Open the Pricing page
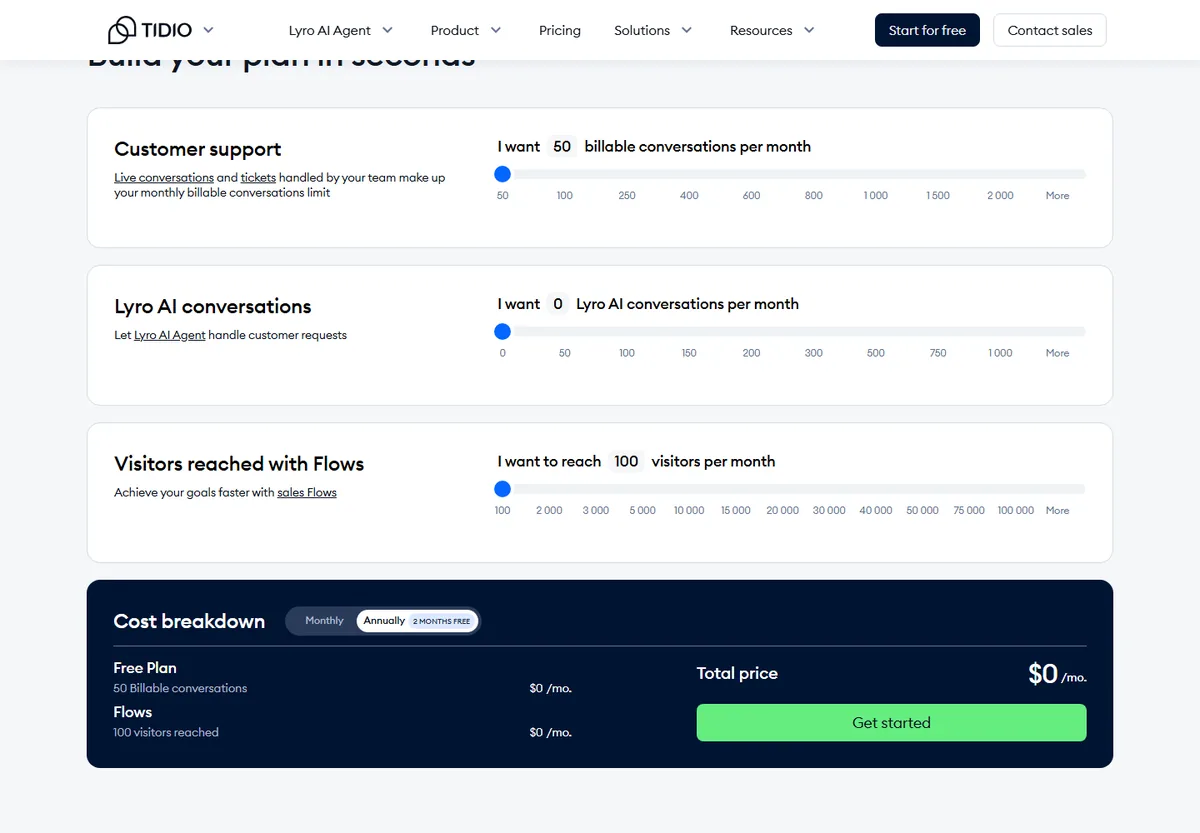Image resolution: width=1200 pixels, height=833 pixels. [x=560, y=30]
